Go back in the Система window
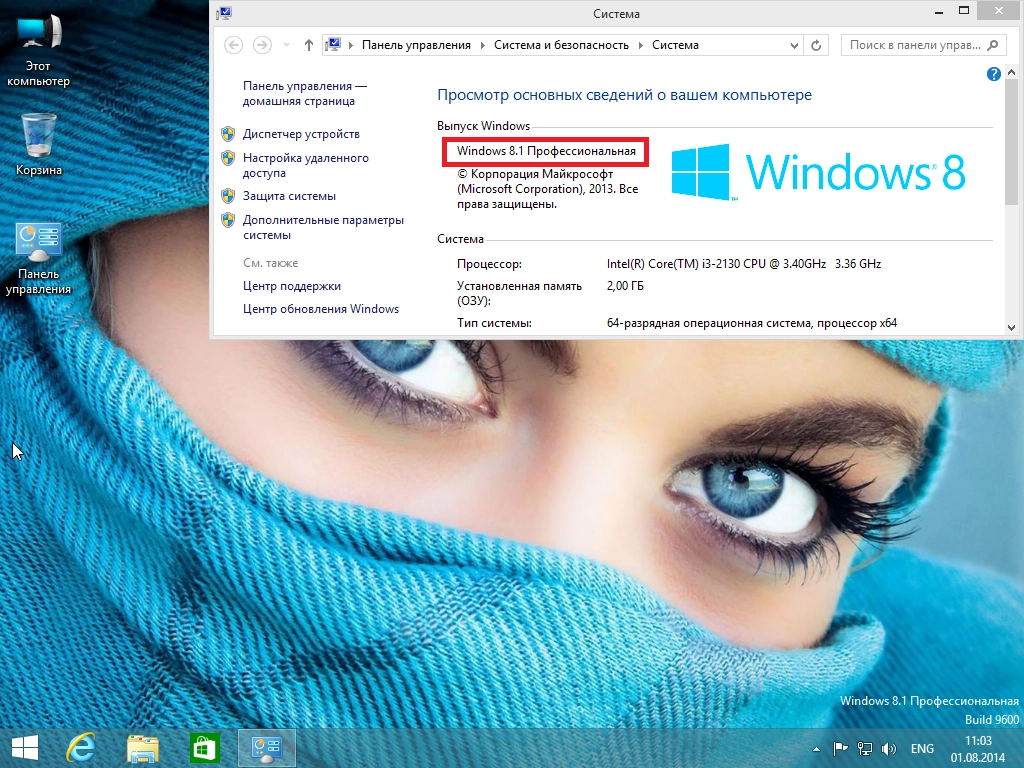1024x768 pixels. click(x=233, y=45)
